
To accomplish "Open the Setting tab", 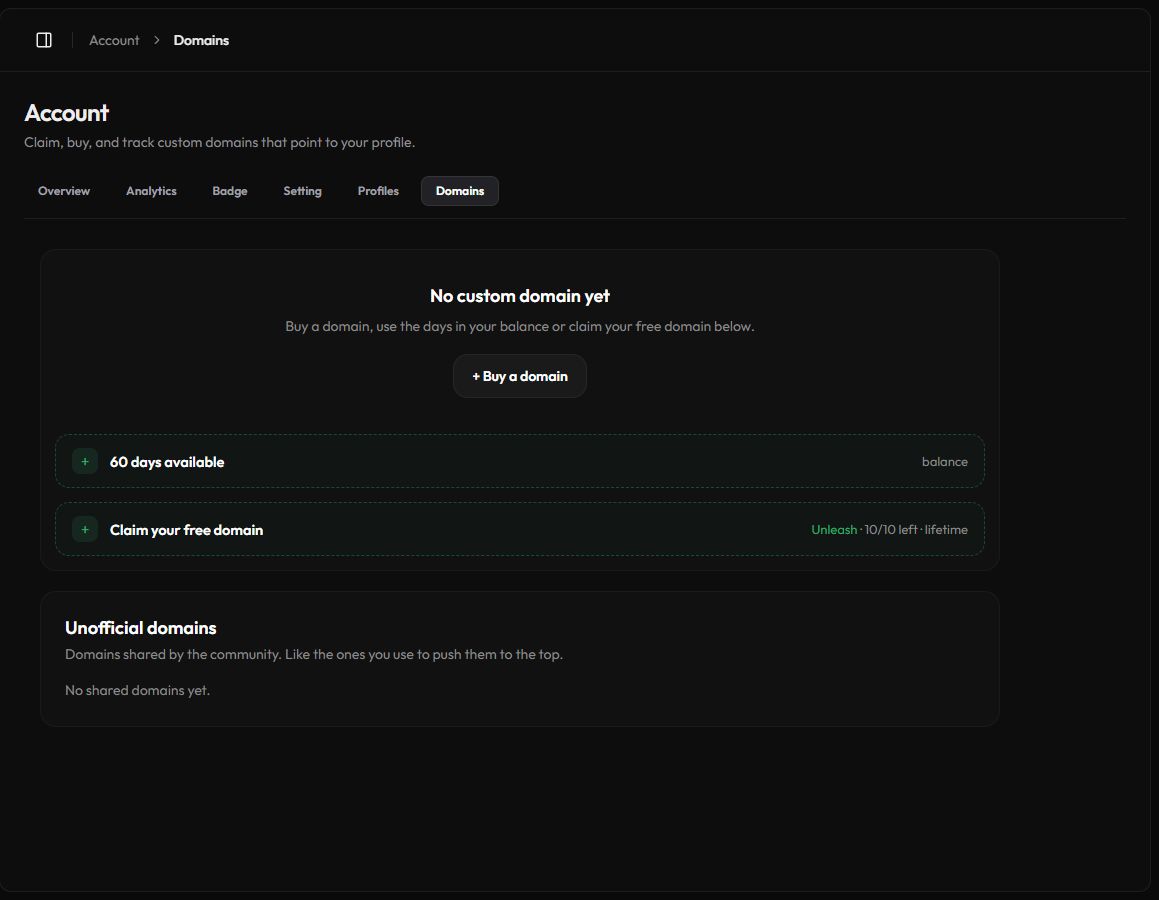I will coord(302,191).
